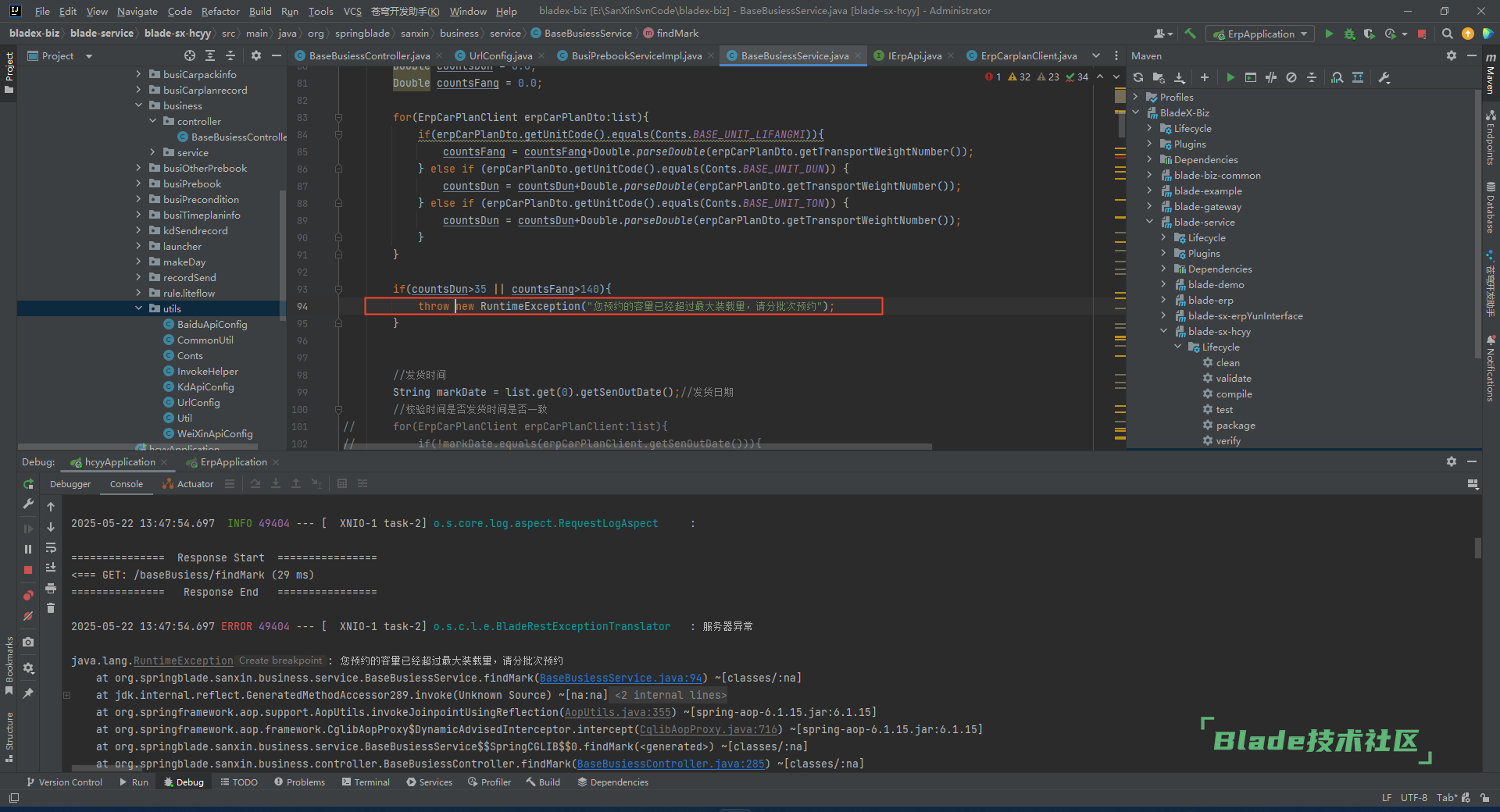The image size is (1500, 812).
Task: Click Maven Generate Sources and Update Folders icon
Action: coord(1159,77)
